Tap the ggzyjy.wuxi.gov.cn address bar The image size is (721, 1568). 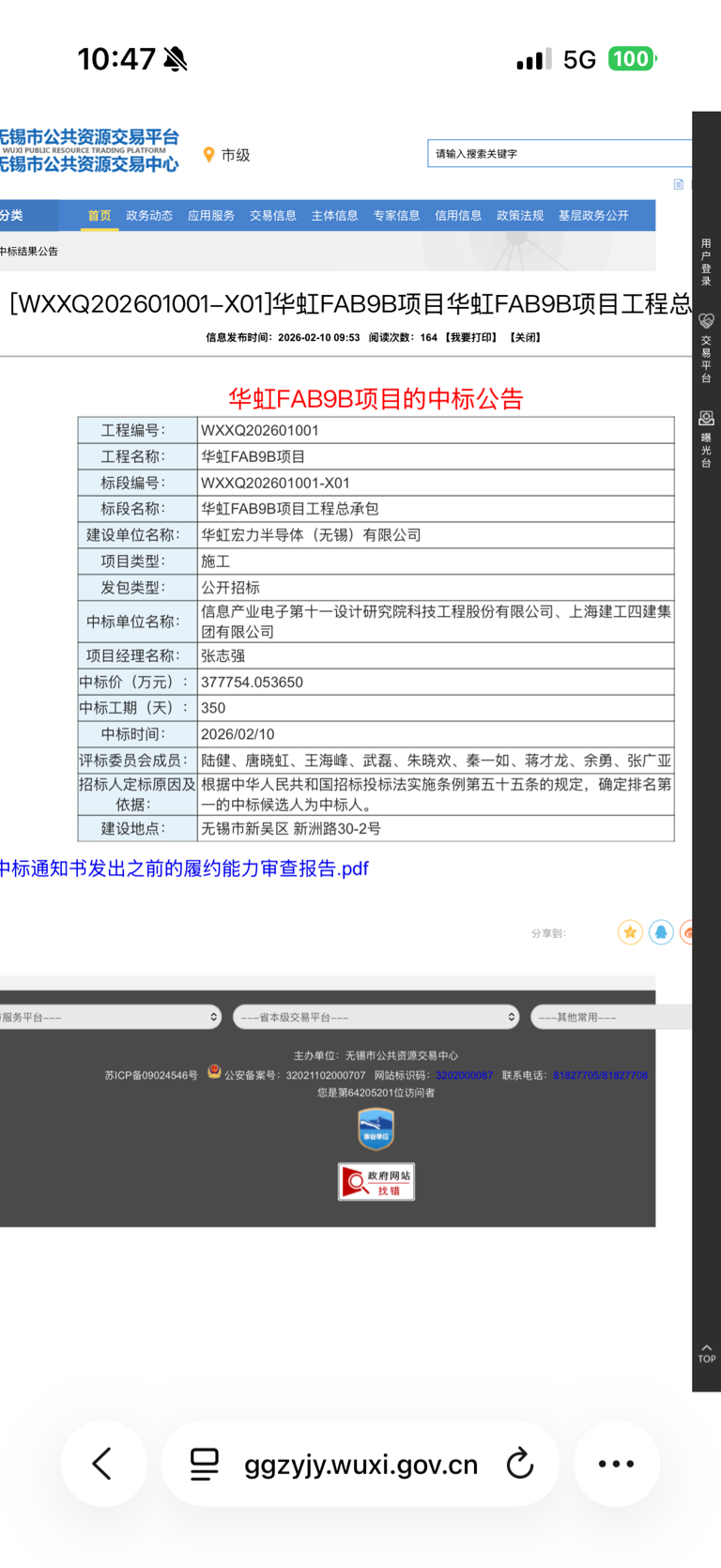(360, 1464)
